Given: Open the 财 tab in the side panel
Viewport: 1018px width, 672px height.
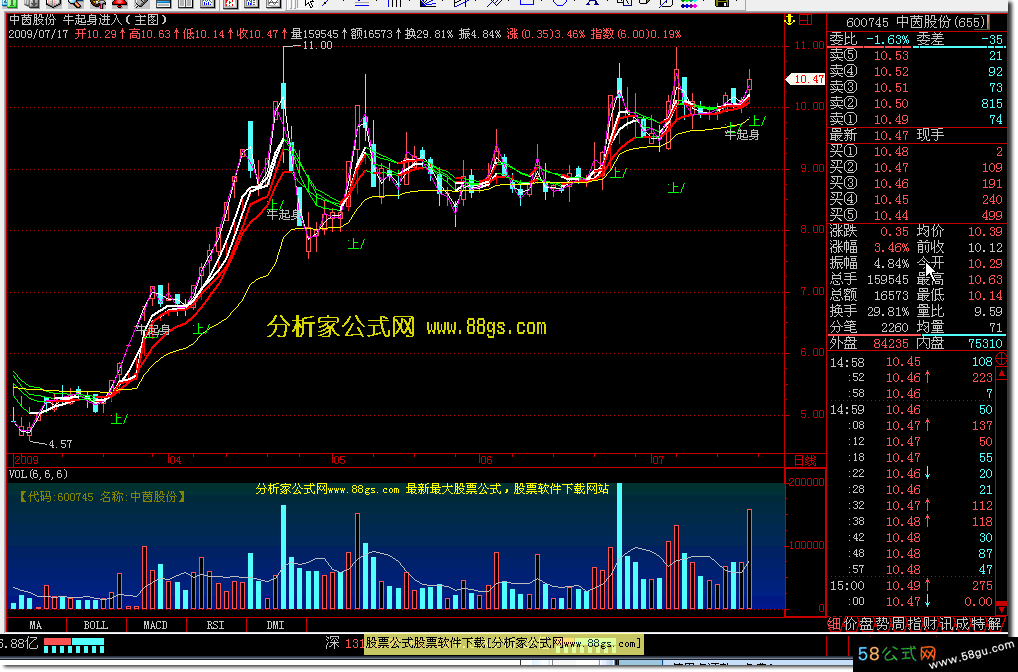Looking at the screenshot, I should pos(930,625).
